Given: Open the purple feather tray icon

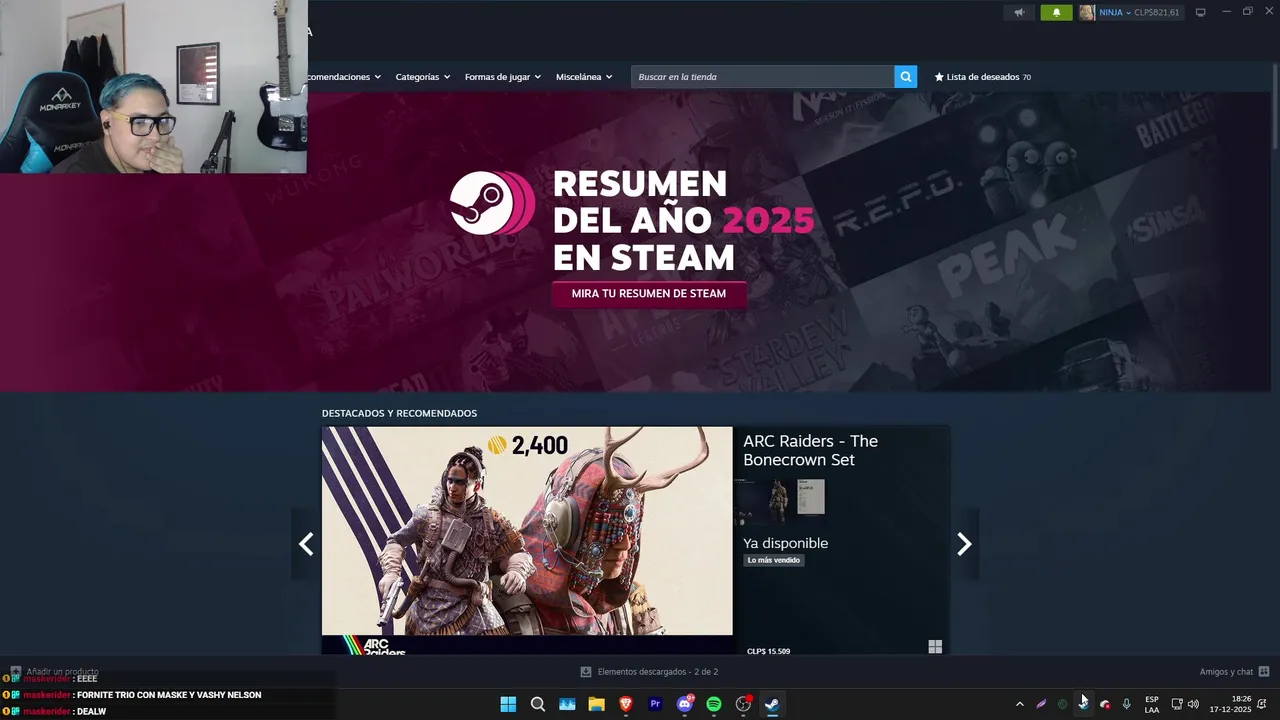Looking at the screenshot, I should tap(1041, 704).
